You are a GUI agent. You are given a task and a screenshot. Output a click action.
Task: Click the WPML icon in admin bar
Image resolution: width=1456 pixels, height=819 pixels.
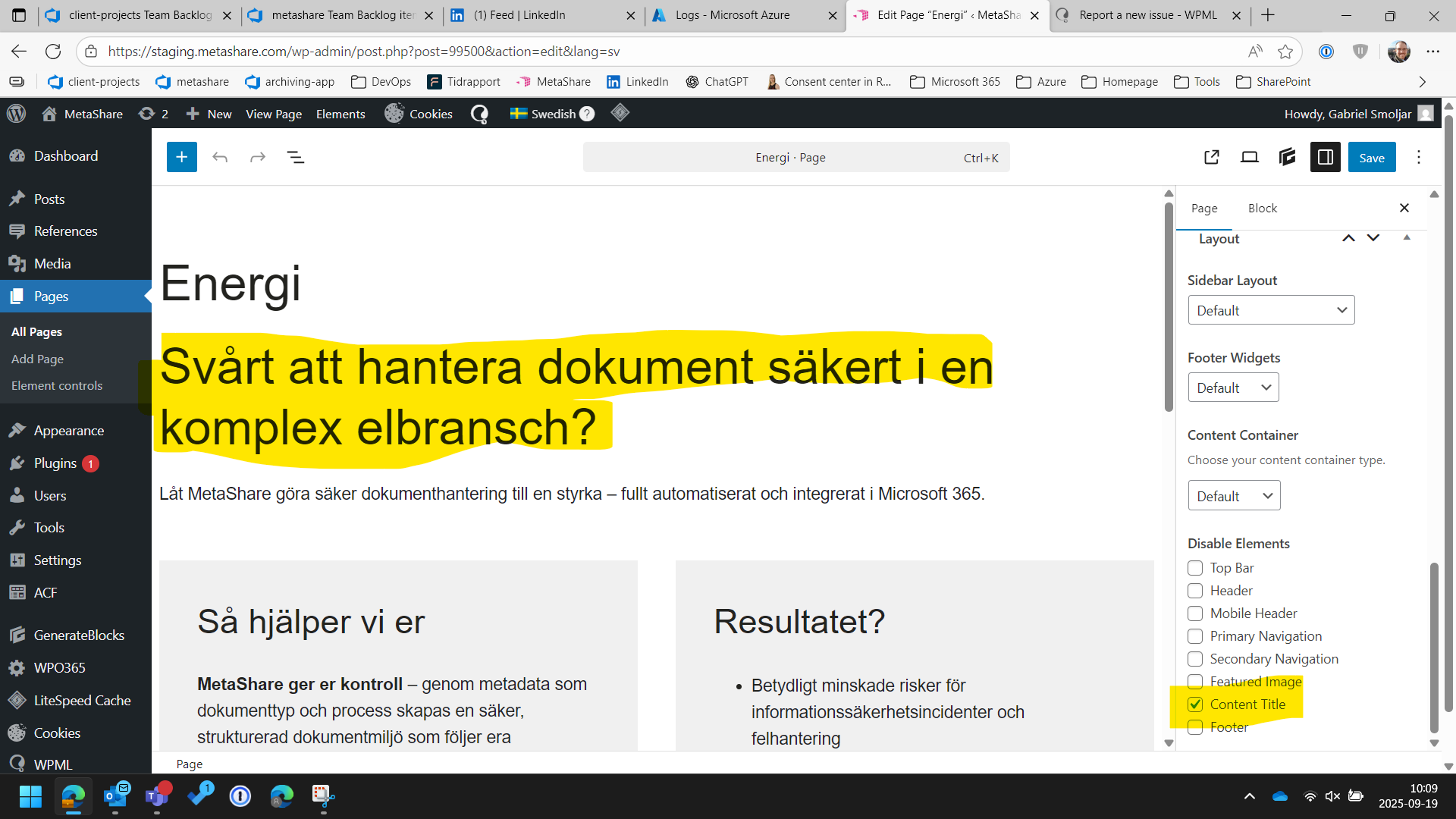(479, 114)
